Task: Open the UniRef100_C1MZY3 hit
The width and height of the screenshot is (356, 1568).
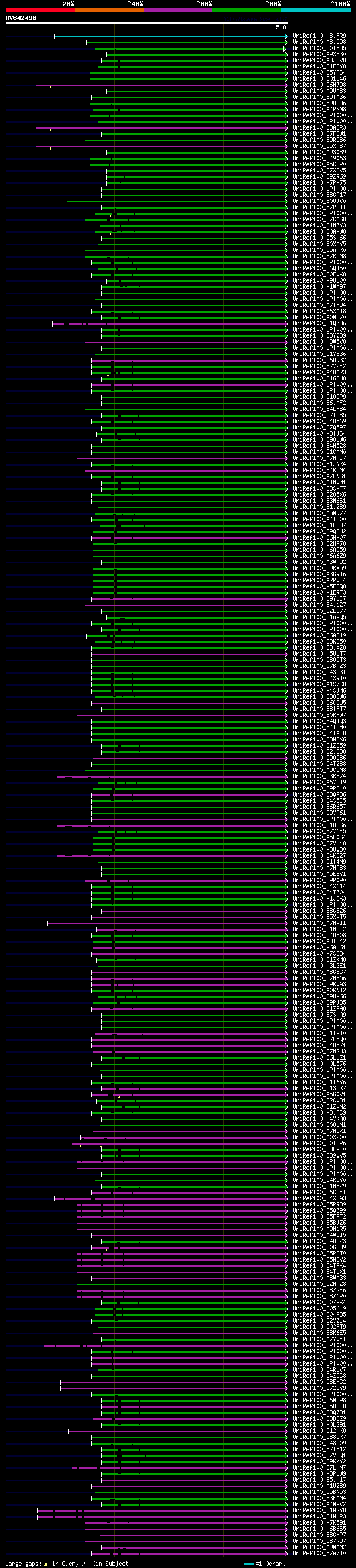Action: coord(319,225)
